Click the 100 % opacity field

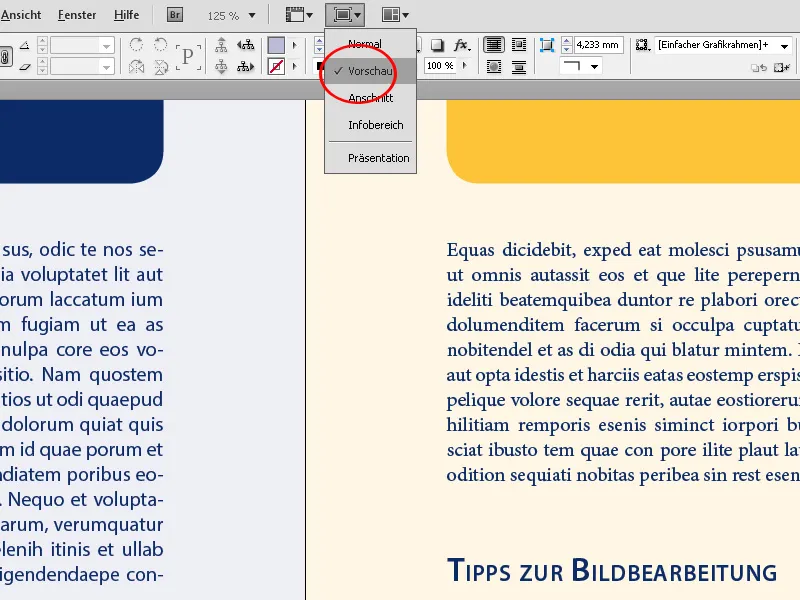(x=440, y=66)
